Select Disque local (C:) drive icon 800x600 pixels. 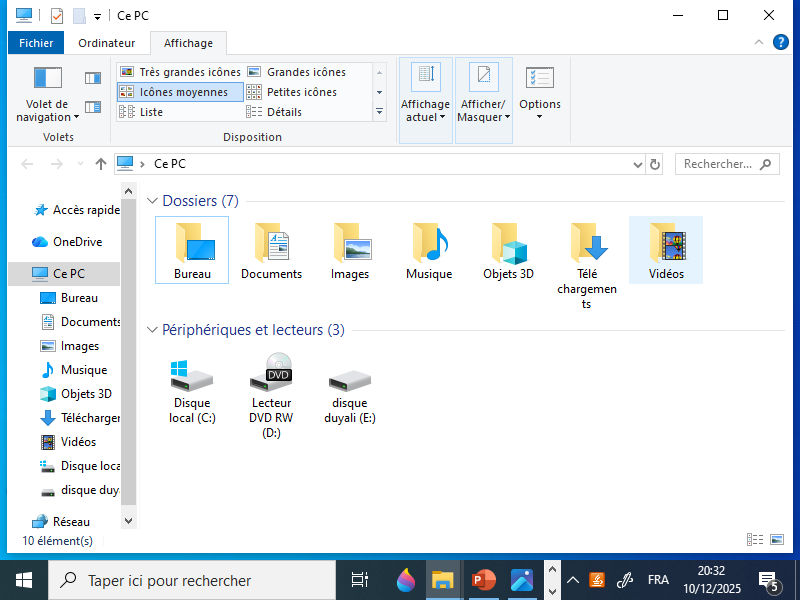192,391
